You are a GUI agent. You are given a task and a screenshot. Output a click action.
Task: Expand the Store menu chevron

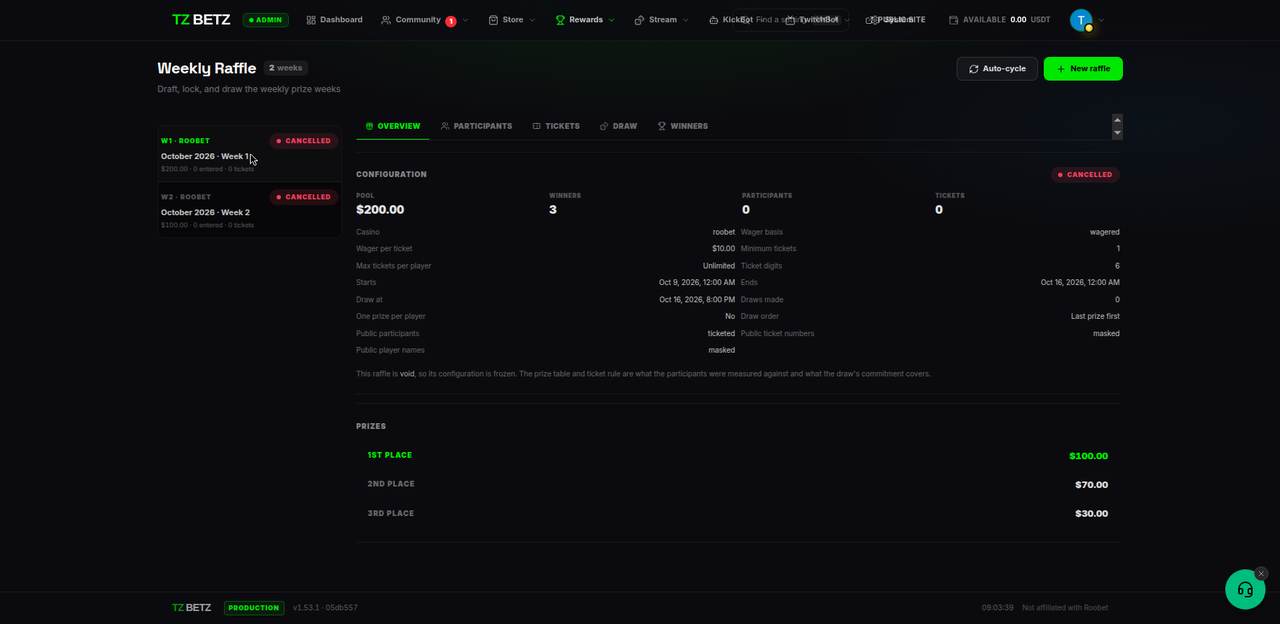point(532,20)
